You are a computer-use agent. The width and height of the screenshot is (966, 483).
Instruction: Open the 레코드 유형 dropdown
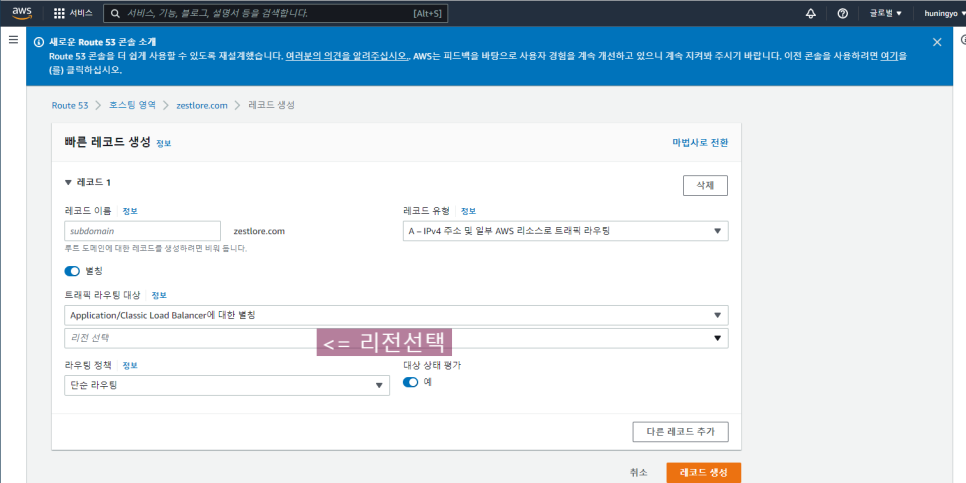pyautogui.click(x=566, y=231)
